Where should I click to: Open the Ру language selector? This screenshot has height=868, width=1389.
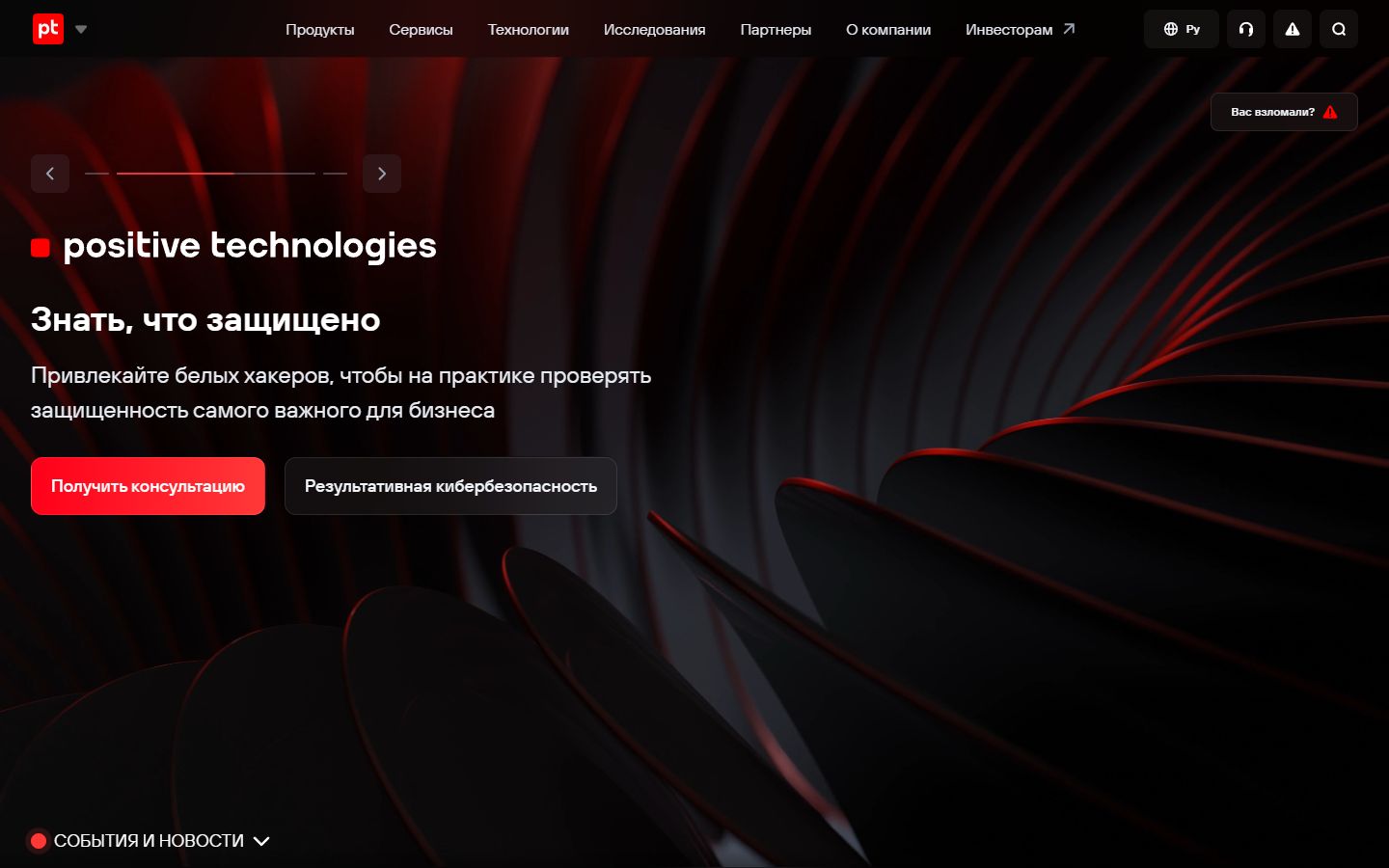pyautogui.click(x=1182, y=29)
